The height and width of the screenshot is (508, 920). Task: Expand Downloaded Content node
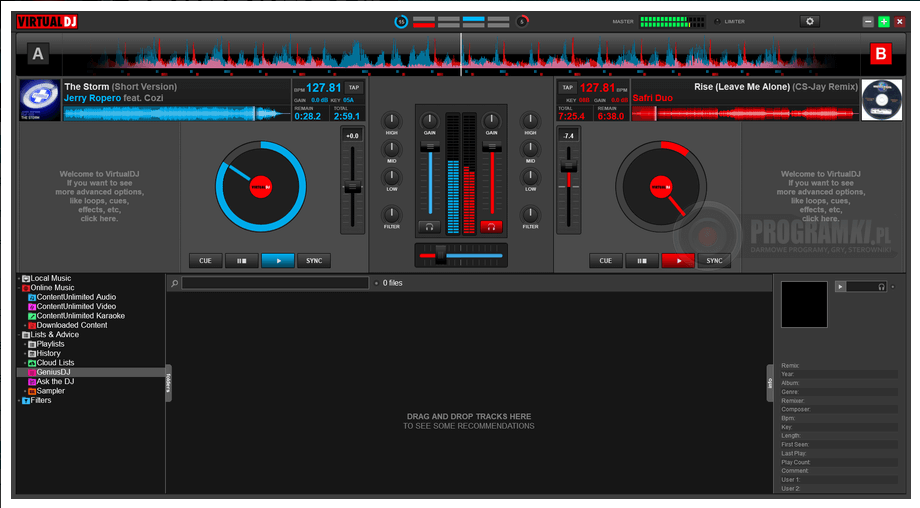[25, 326]
